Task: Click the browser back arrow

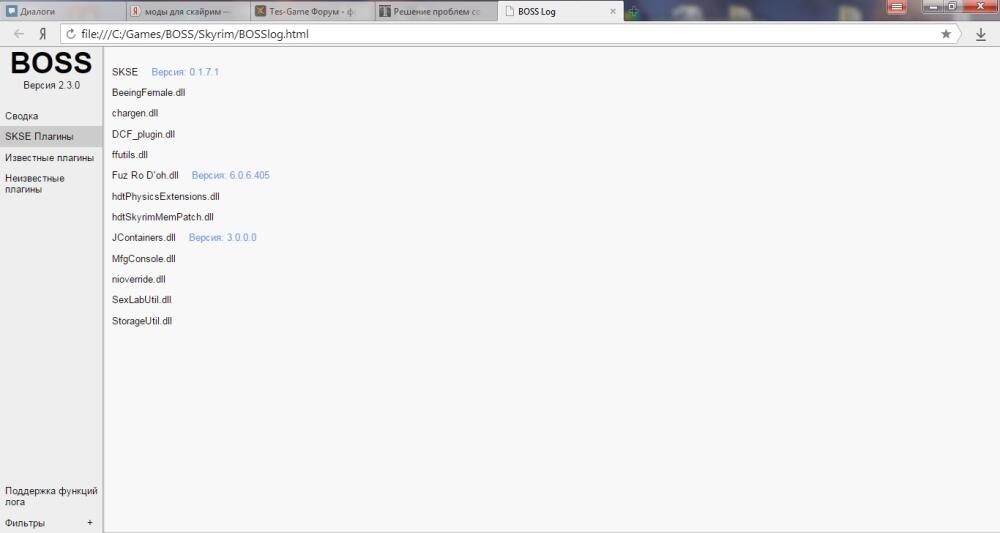Action: 18,34
